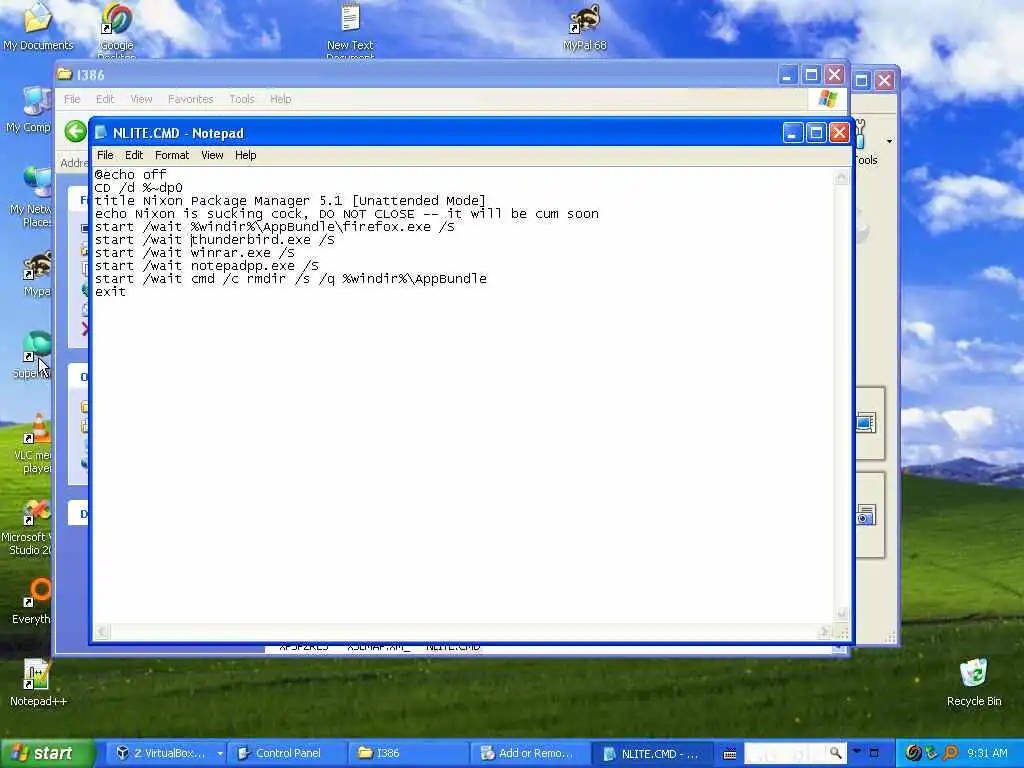Open the dropdown arrow next to Tools wrench

[x=889, y=141]
